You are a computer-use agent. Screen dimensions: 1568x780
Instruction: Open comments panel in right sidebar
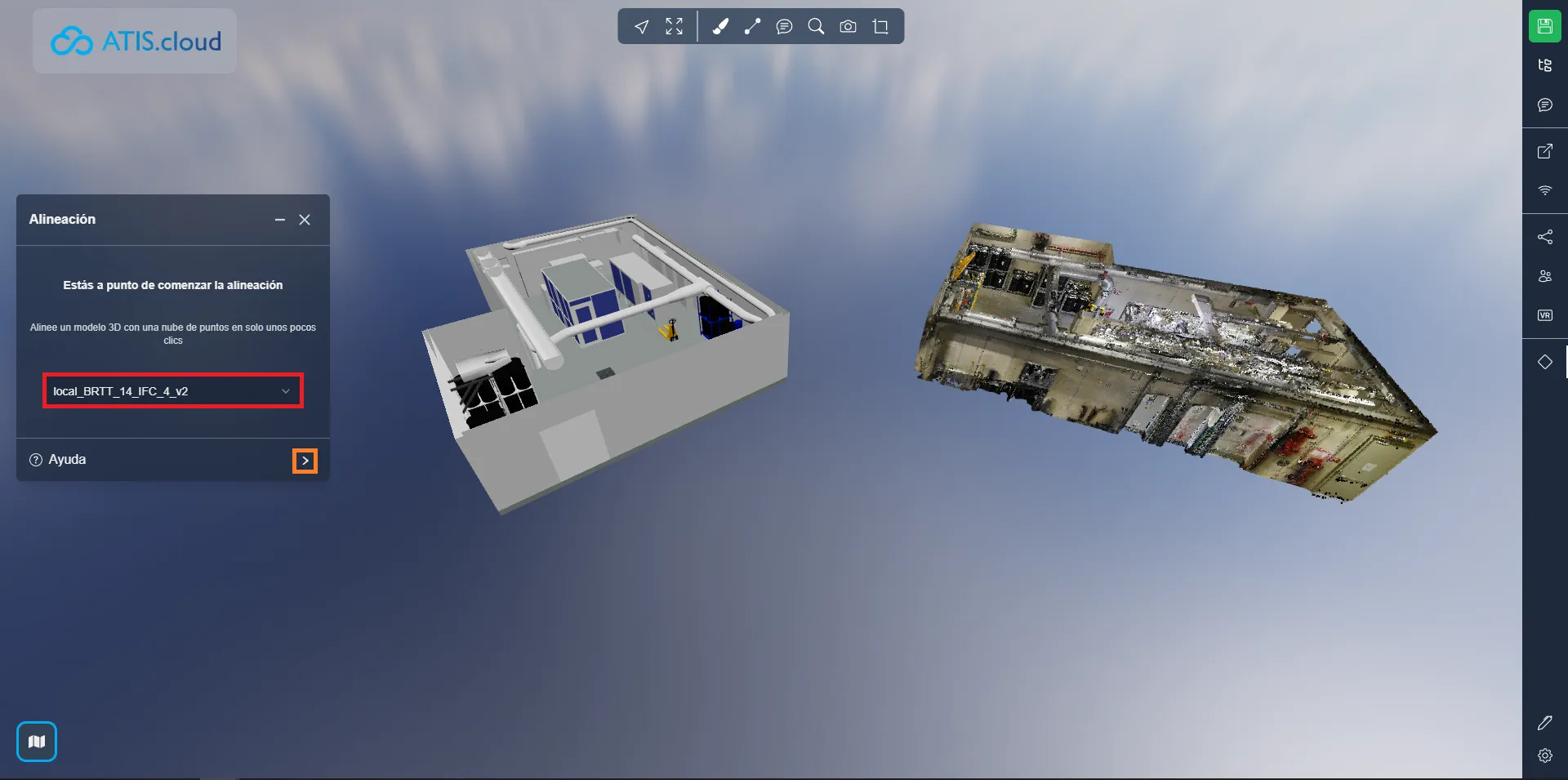coord(1544,105)
